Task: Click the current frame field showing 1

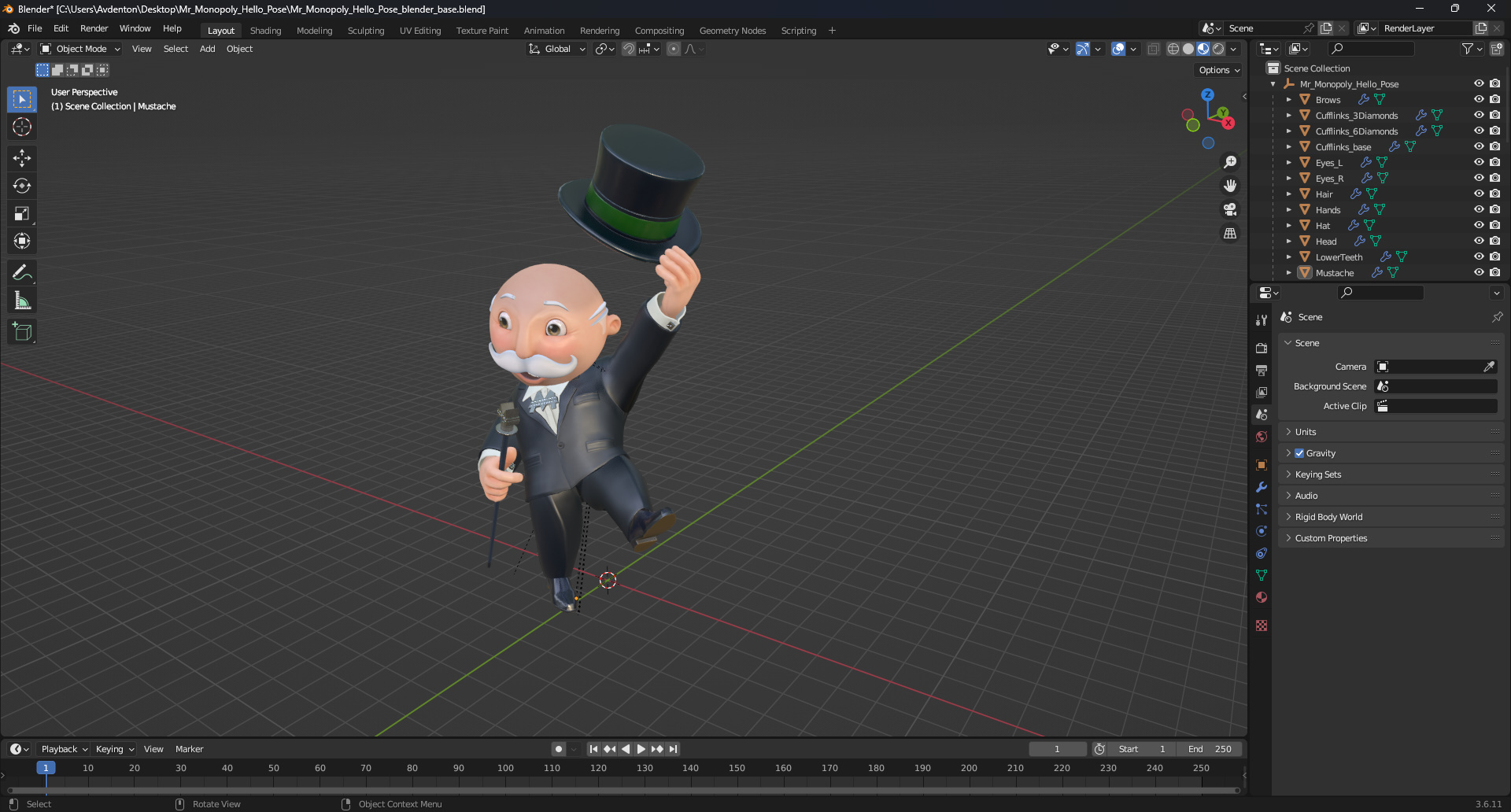Action: point(1057,749)
